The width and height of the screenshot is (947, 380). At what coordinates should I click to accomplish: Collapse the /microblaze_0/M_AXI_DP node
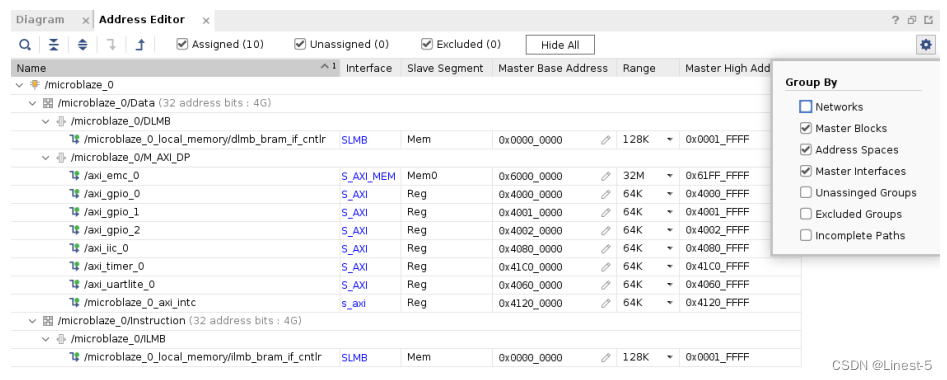[45, 158]
